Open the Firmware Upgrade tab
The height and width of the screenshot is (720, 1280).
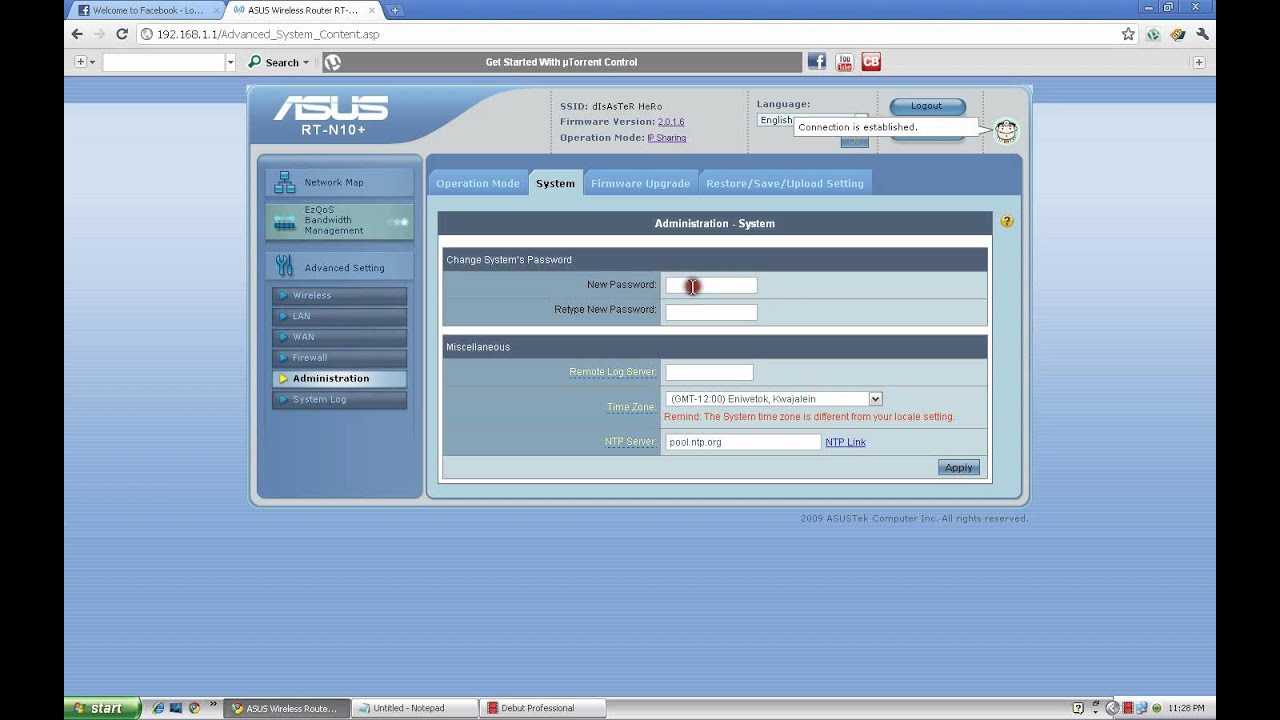point(640,183)
